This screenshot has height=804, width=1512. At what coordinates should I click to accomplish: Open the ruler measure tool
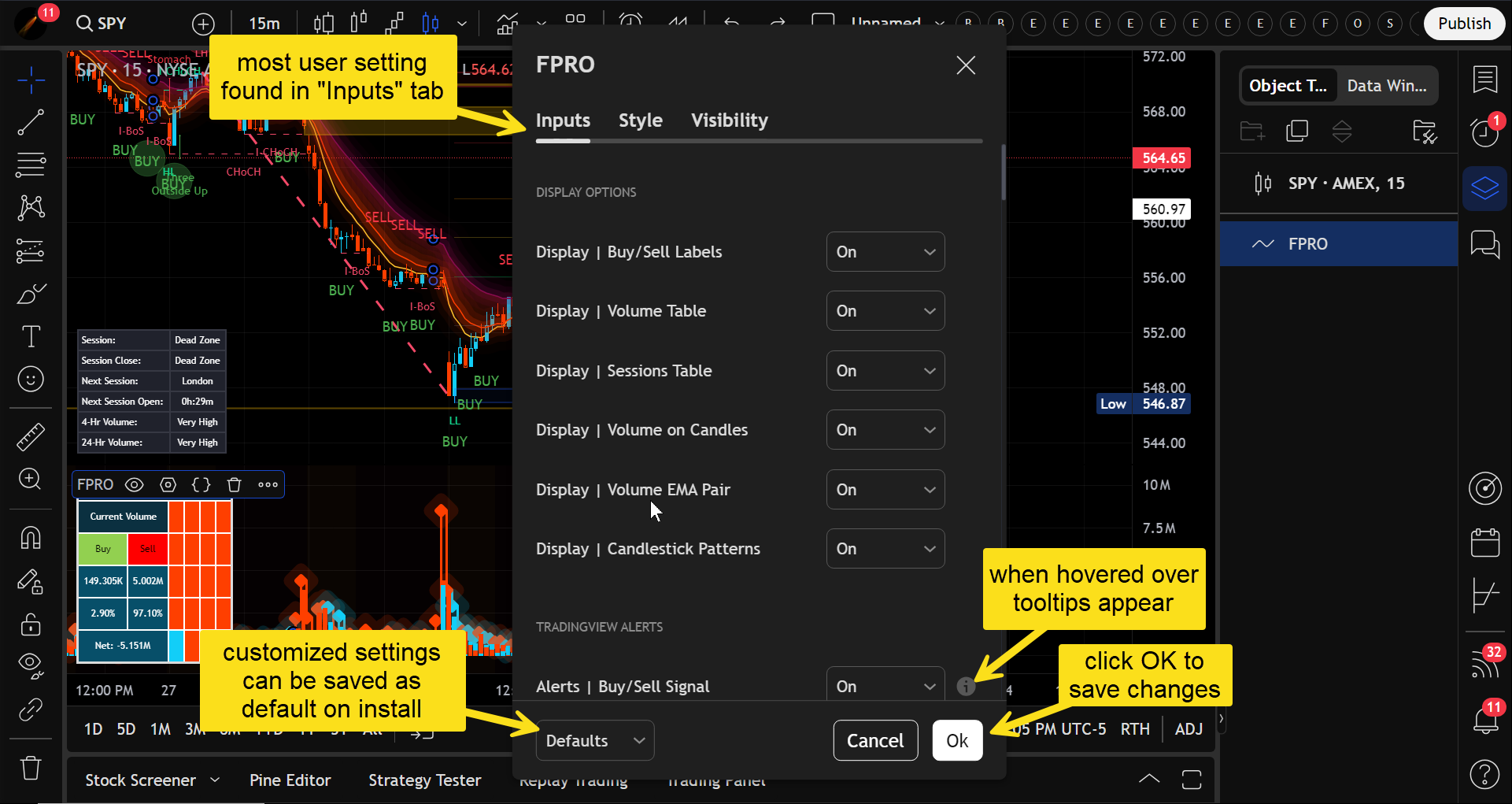(x=31, y=437)
